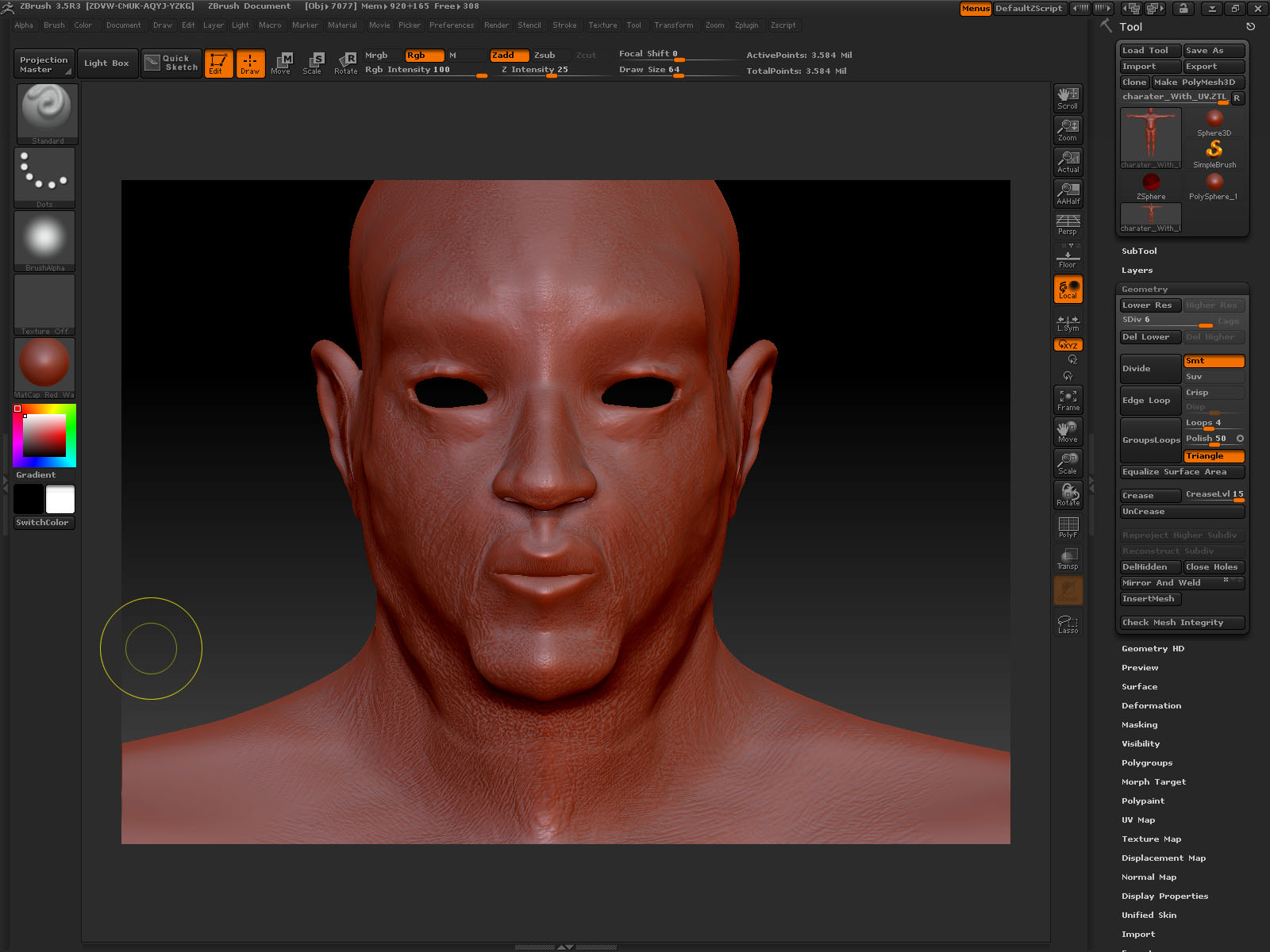The height and width of the screenshot is (952, 1270).
Task: Toggle Persp perspective view
Action: coord(1068,225)
